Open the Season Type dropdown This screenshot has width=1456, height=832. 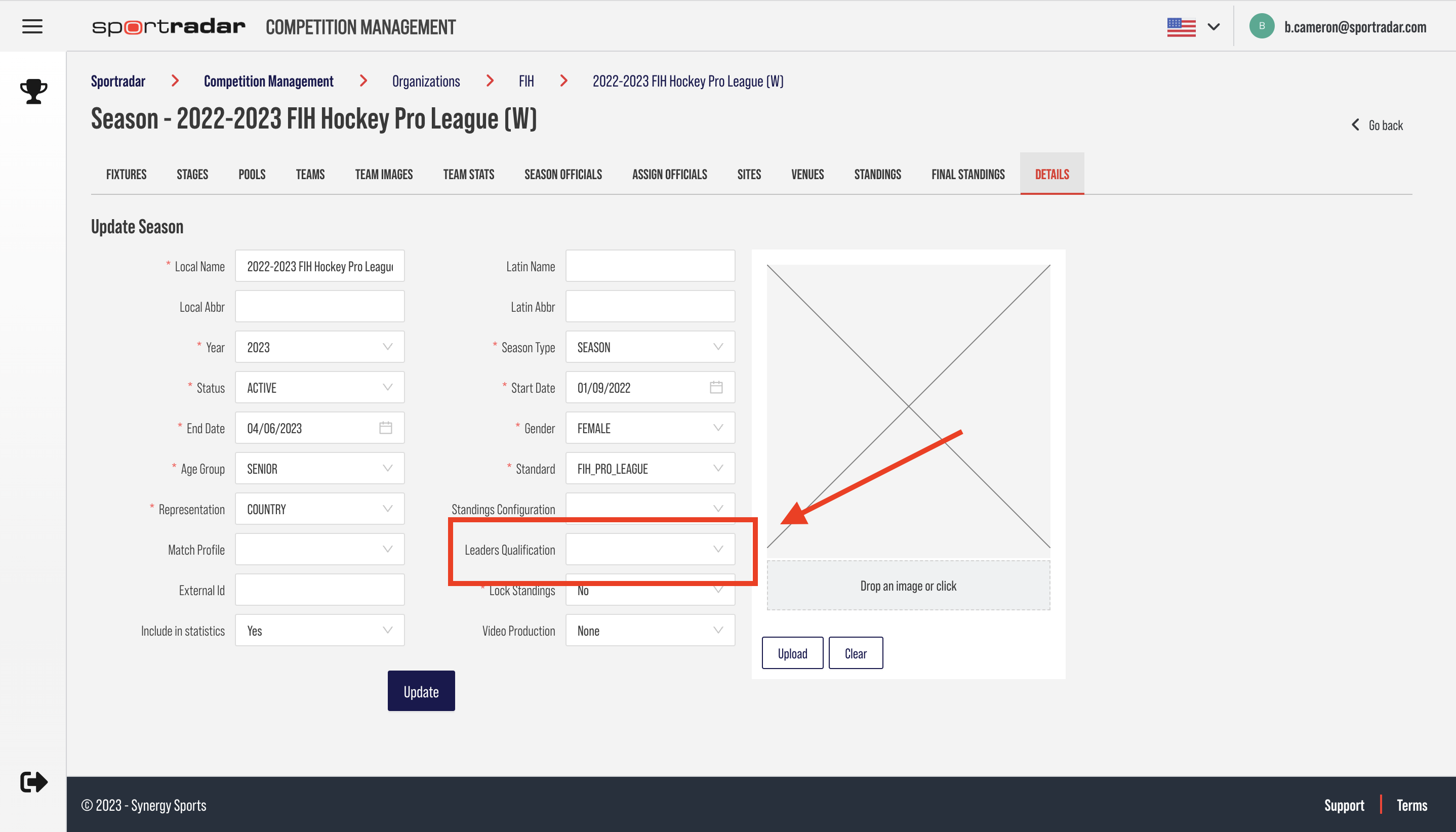point(650,347)
